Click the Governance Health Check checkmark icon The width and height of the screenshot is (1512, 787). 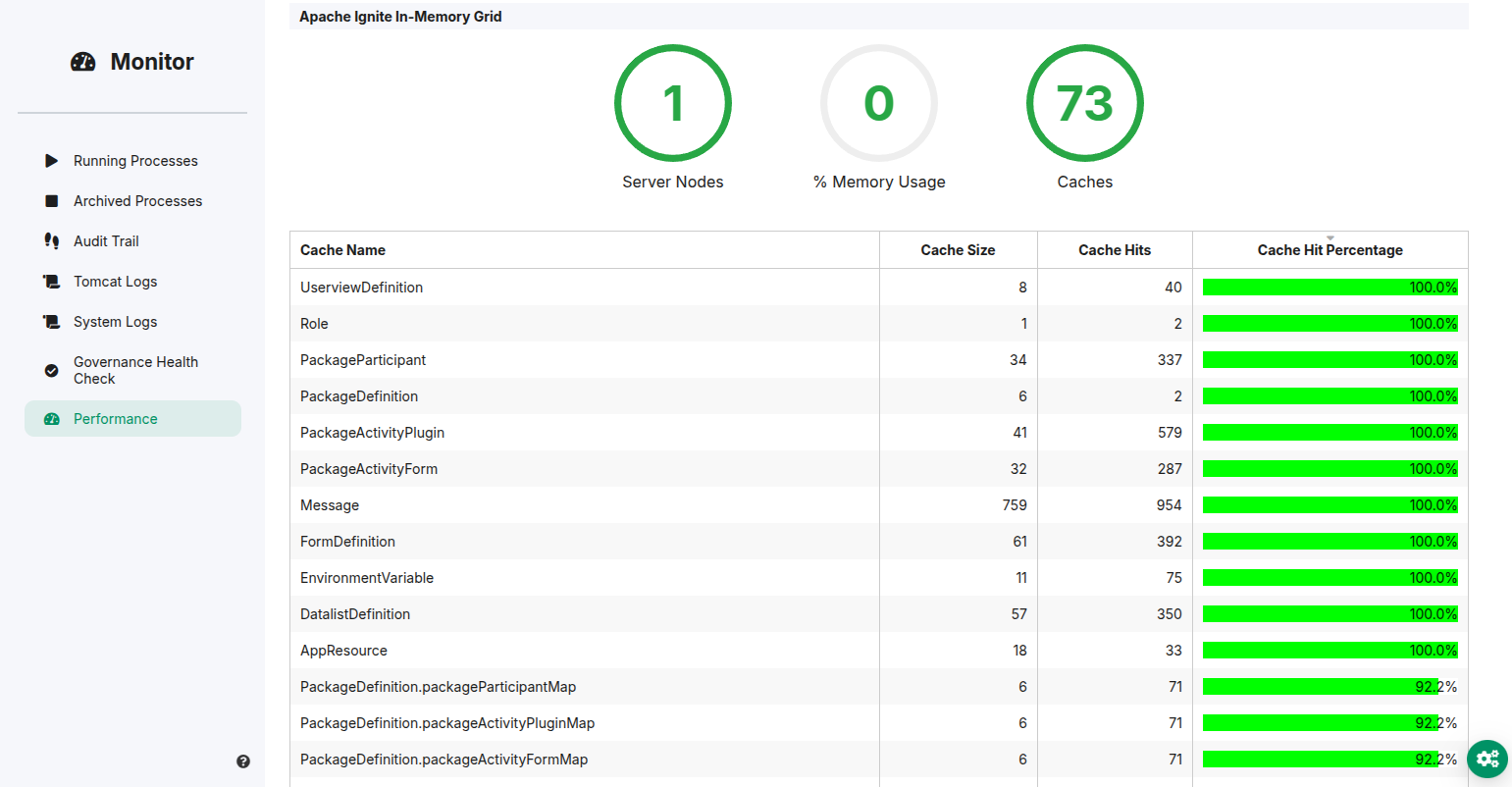(52, 370)
